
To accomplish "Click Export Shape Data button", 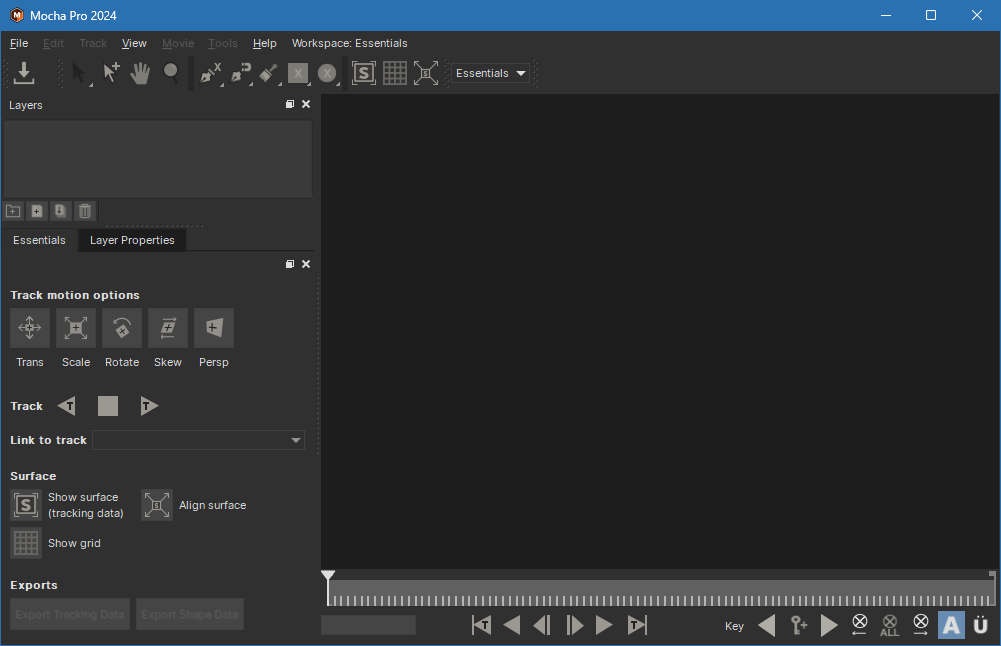I will [x=190, y=614].
